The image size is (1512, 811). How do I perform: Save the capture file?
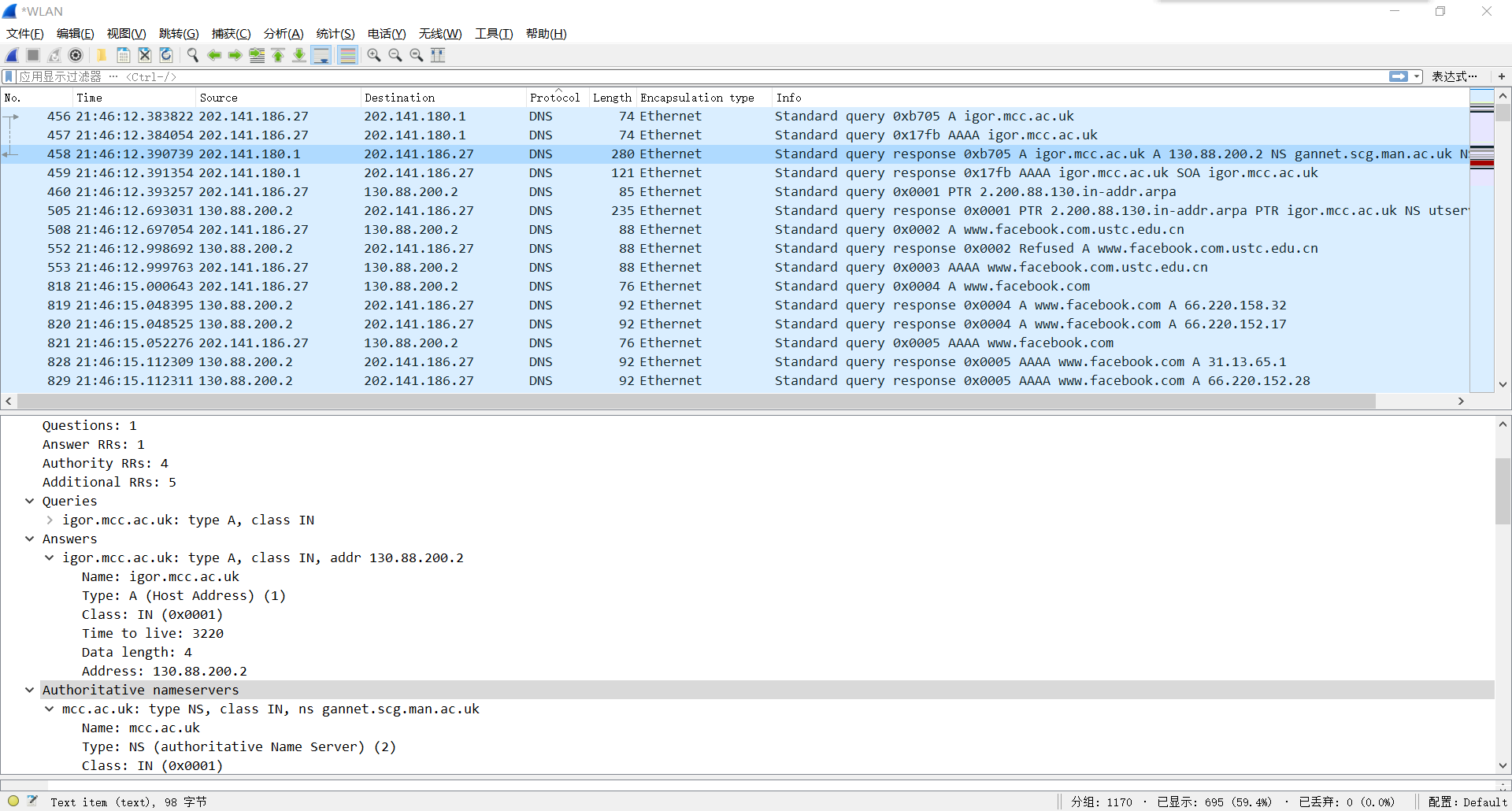[x=124, y=55]
